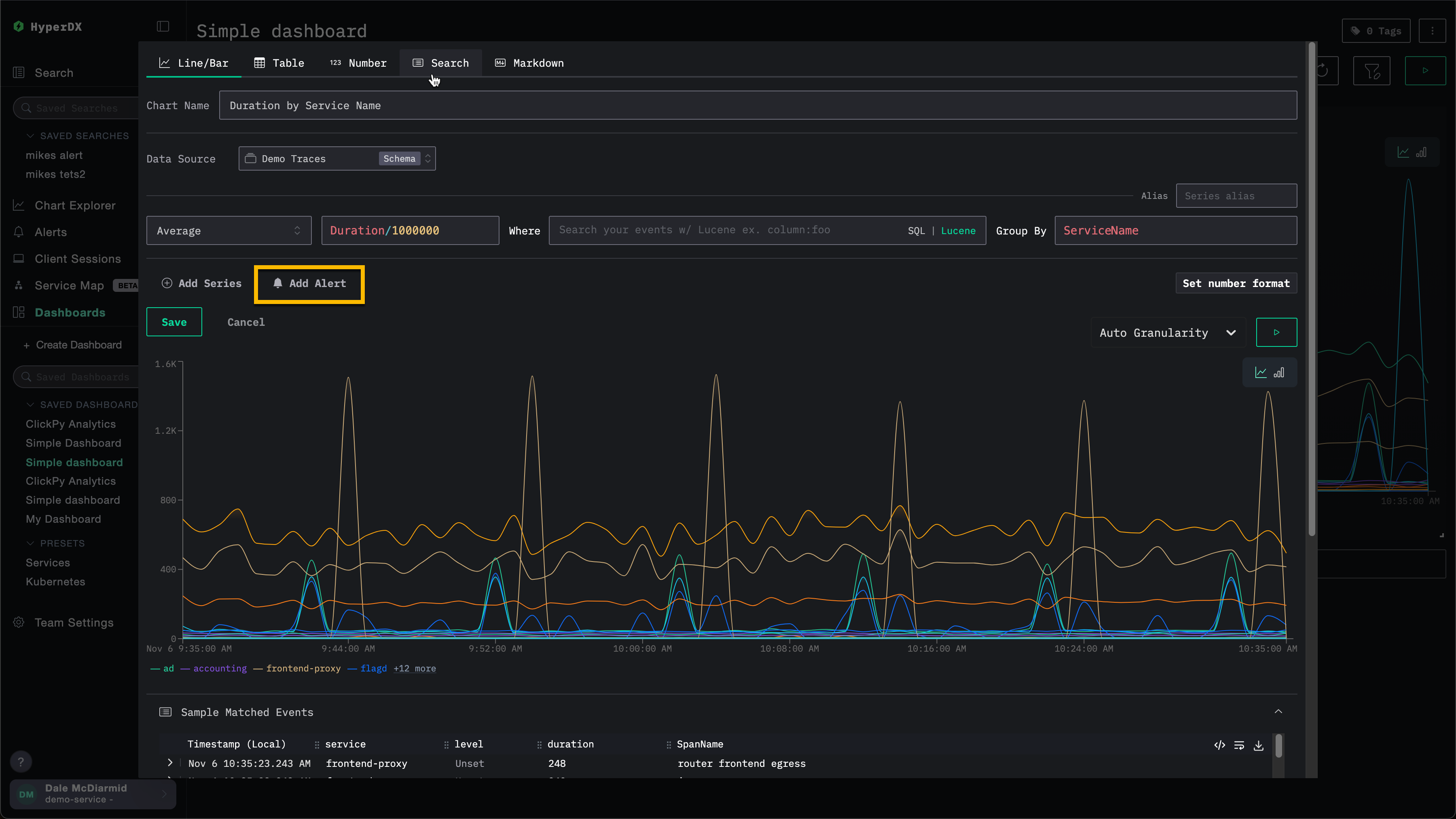Switch Where input to SQL mode
The height and width of the screenshot is (819, 1456).
pos(916,230)
